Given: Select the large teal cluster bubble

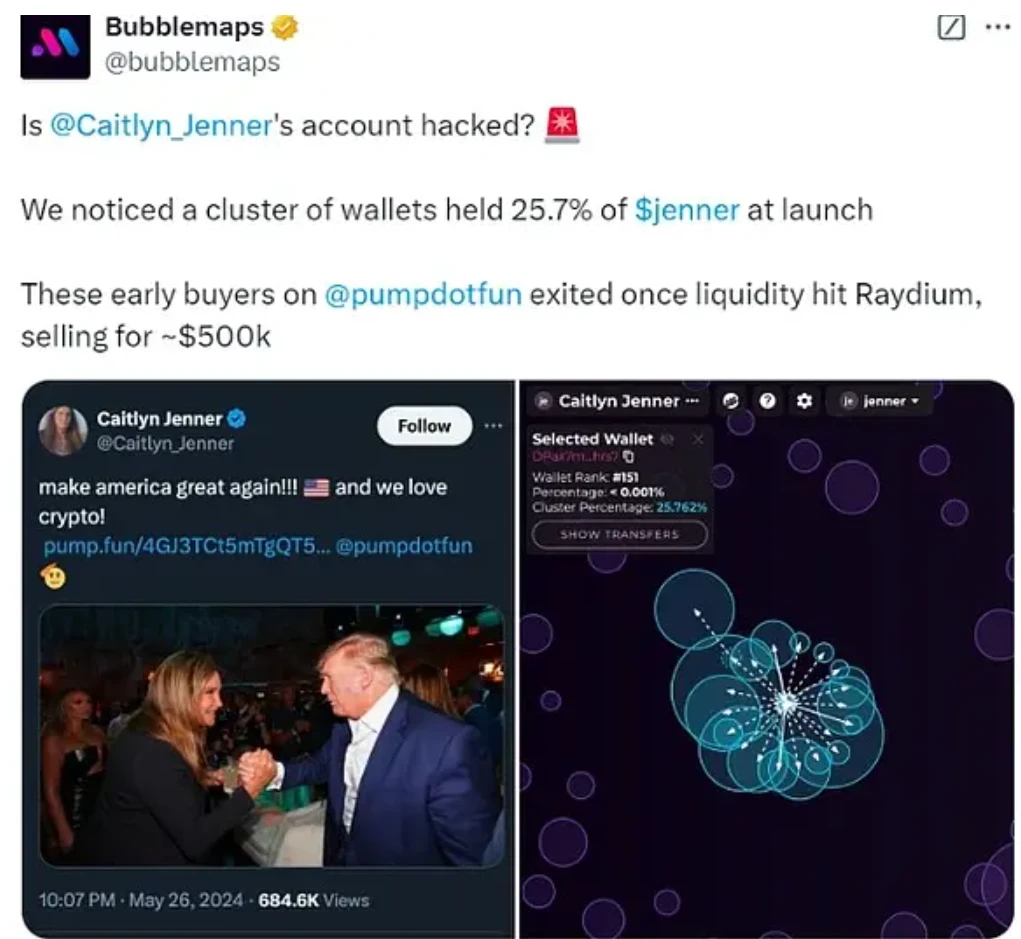Looking at the screenshot, I should pyautogui.click(x=694, y=606).
